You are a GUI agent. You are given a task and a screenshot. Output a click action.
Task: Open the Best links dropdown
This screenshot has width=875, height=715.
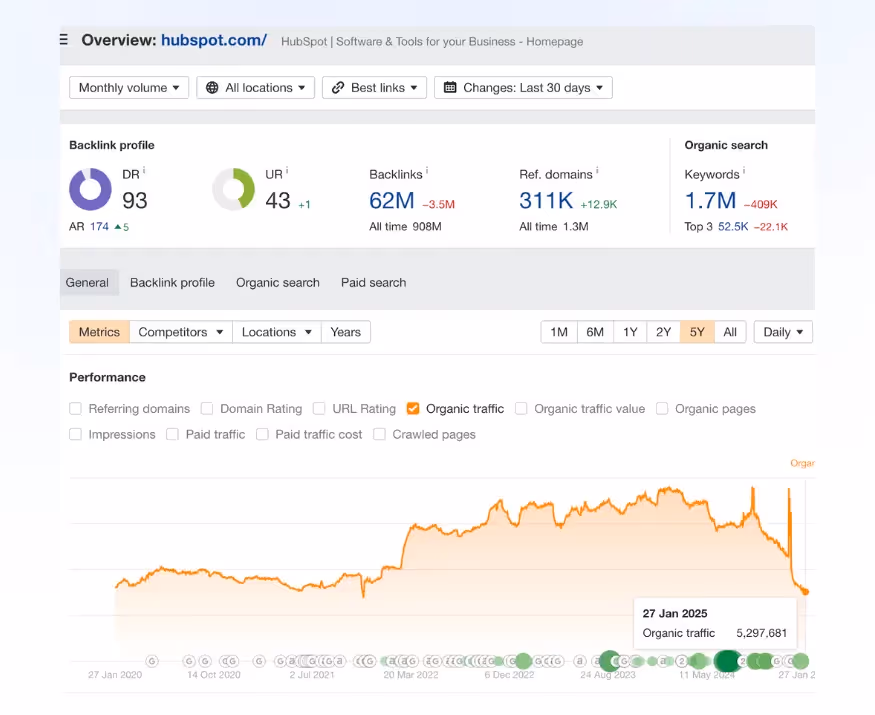point(374,88)
